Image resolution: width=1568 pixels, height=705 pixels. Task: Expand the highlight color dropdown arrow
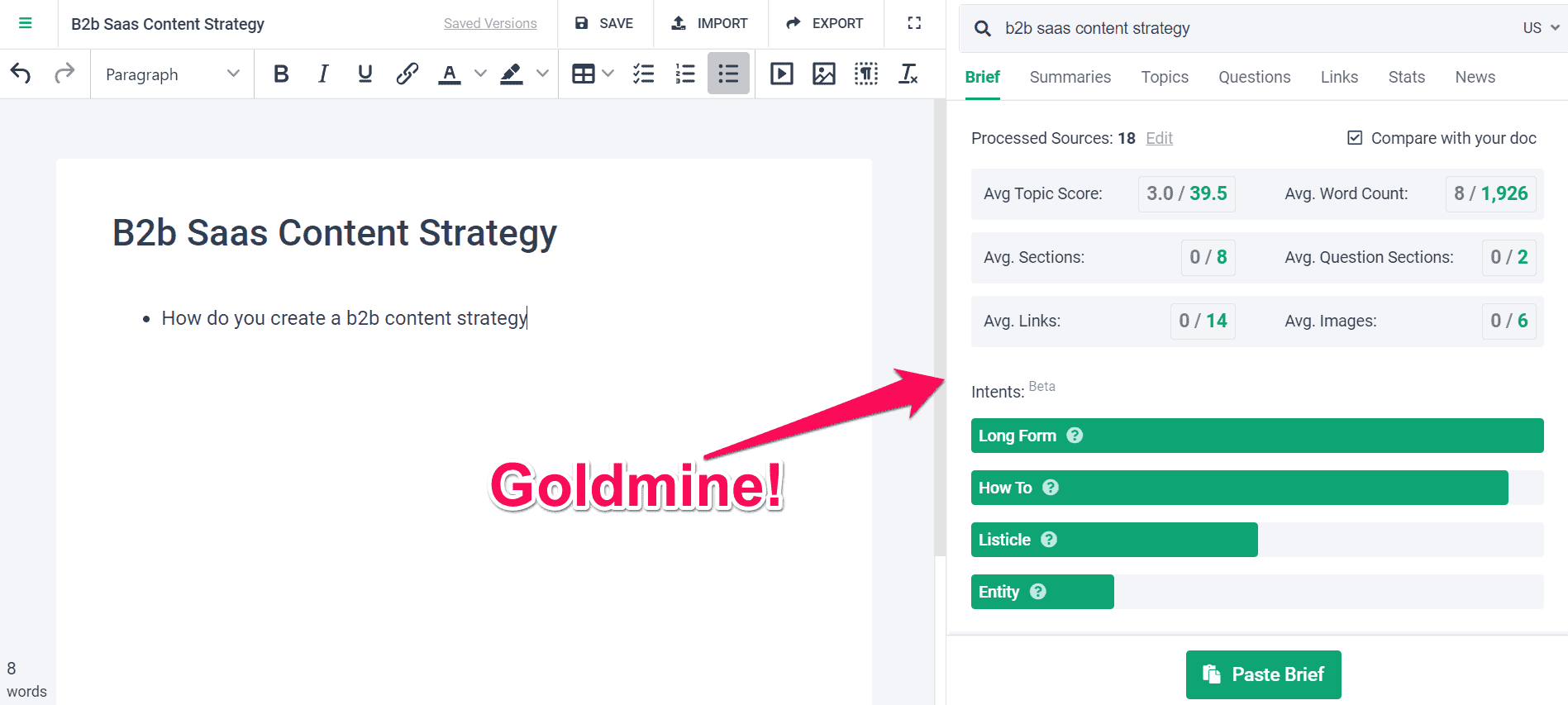point(542,74)
